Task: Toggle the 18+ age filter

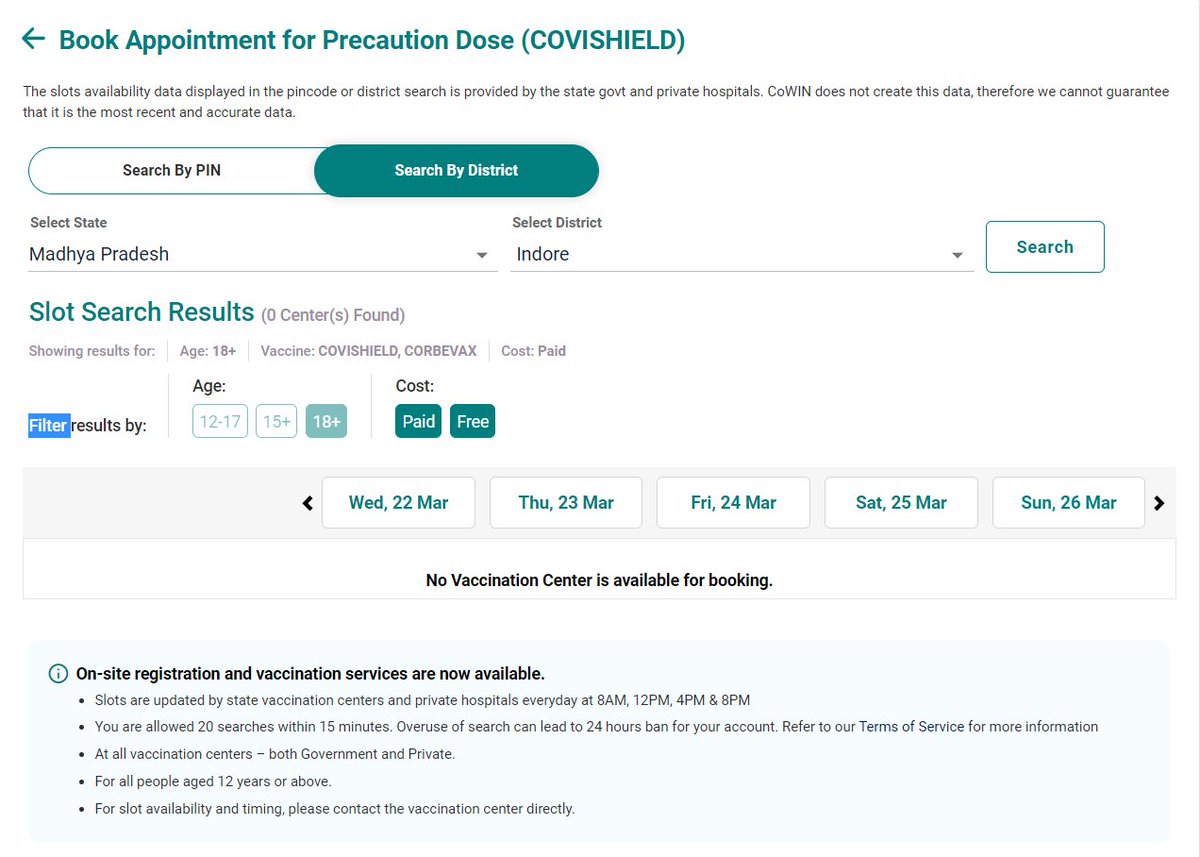Action: pyautogui.click(x=327, y=421)
